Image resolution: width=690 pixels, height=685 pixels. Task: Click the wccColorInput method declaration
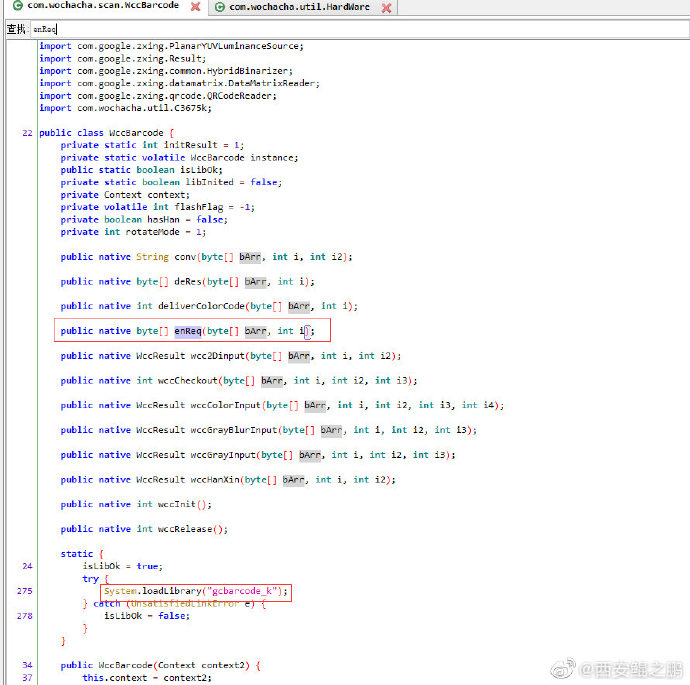coord(283,405)
